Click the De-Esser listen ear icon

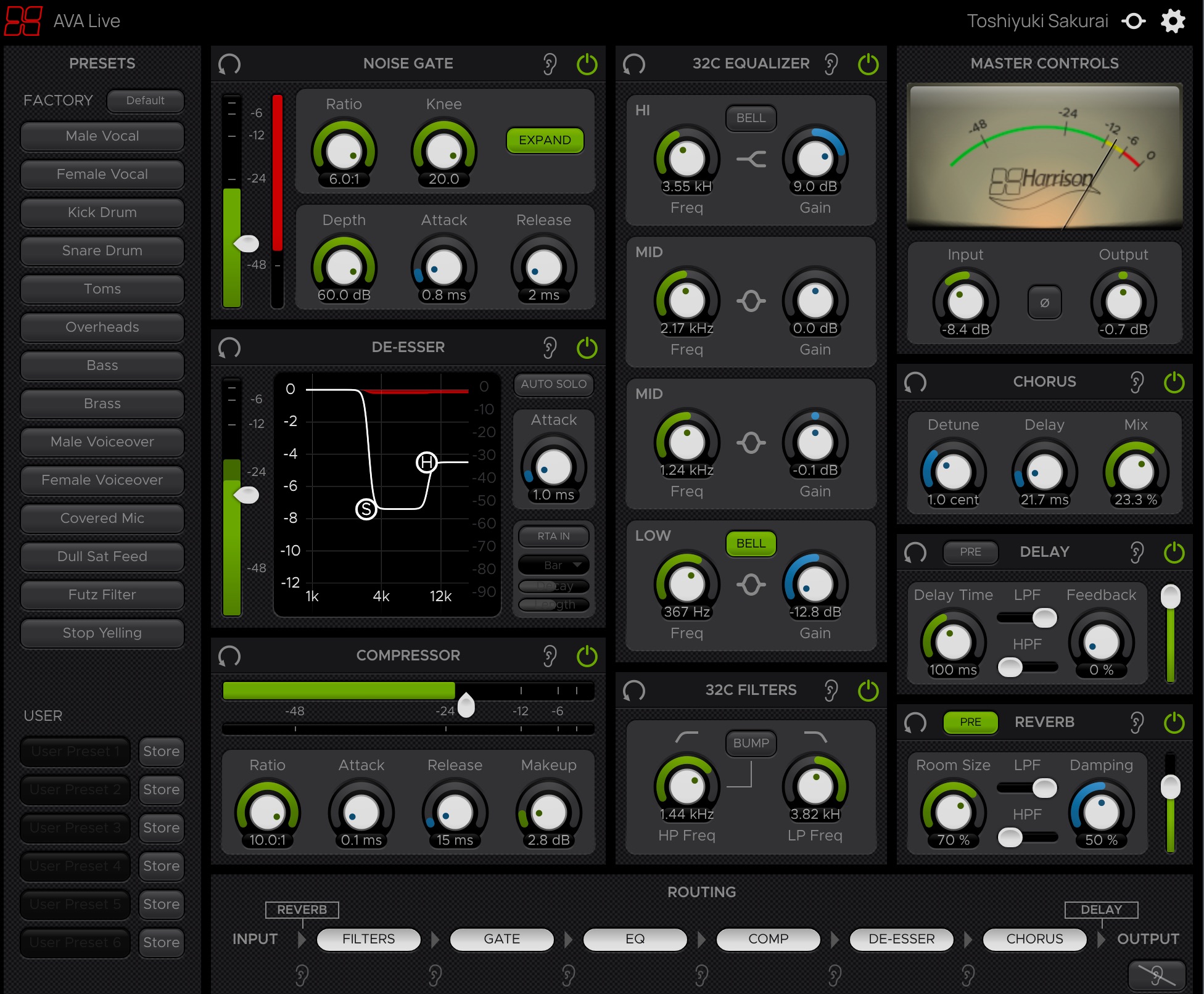(x=550, y=348)
